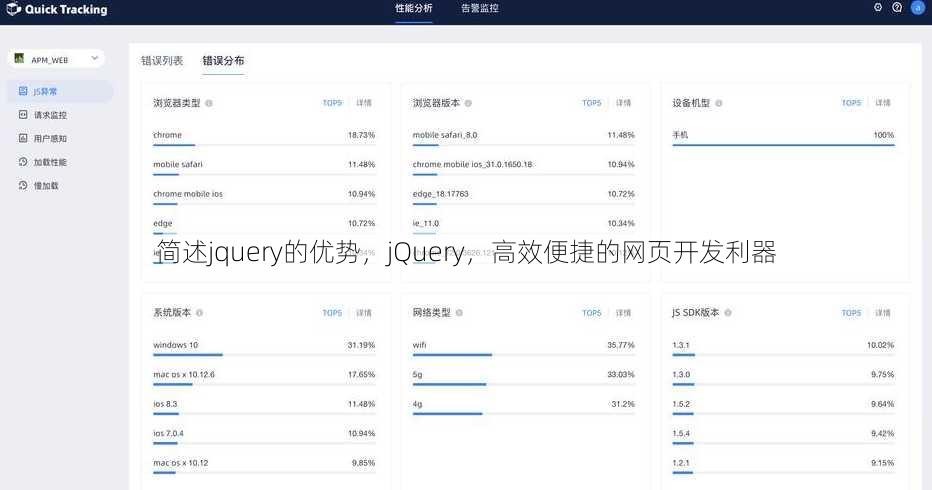Click the JS异常 sidebar icon
Viewport: 932px width, 490px height.
pyautogui.click(x=23, y=91)
